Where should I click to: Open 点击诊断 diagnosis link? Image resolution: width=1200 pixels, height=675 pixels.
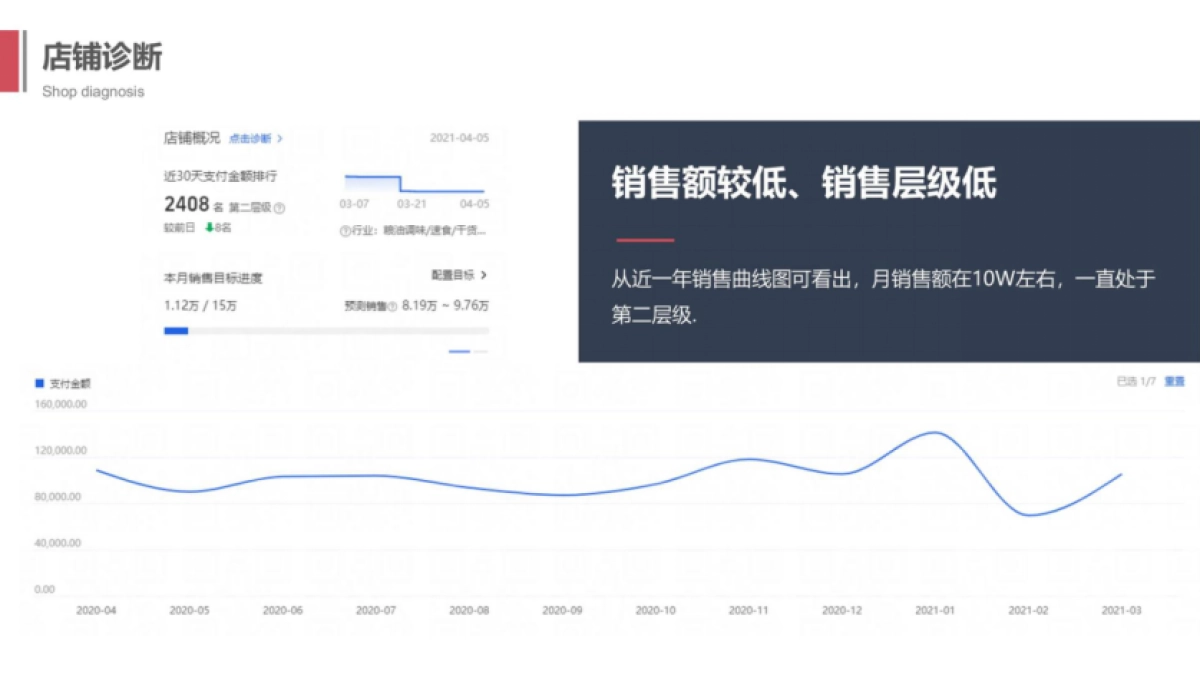[252, 140]
